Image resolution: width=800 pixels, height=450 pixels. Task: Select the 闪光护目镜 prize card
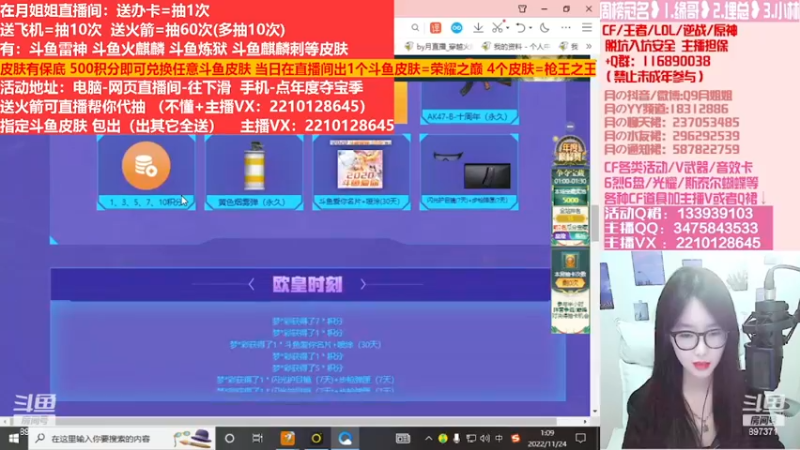pyautogui.click(x=468, y=172)
